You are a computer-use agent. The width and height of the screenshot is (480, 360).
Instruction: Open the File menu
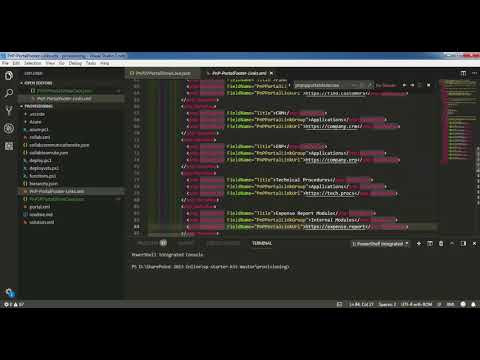[5, 63]
